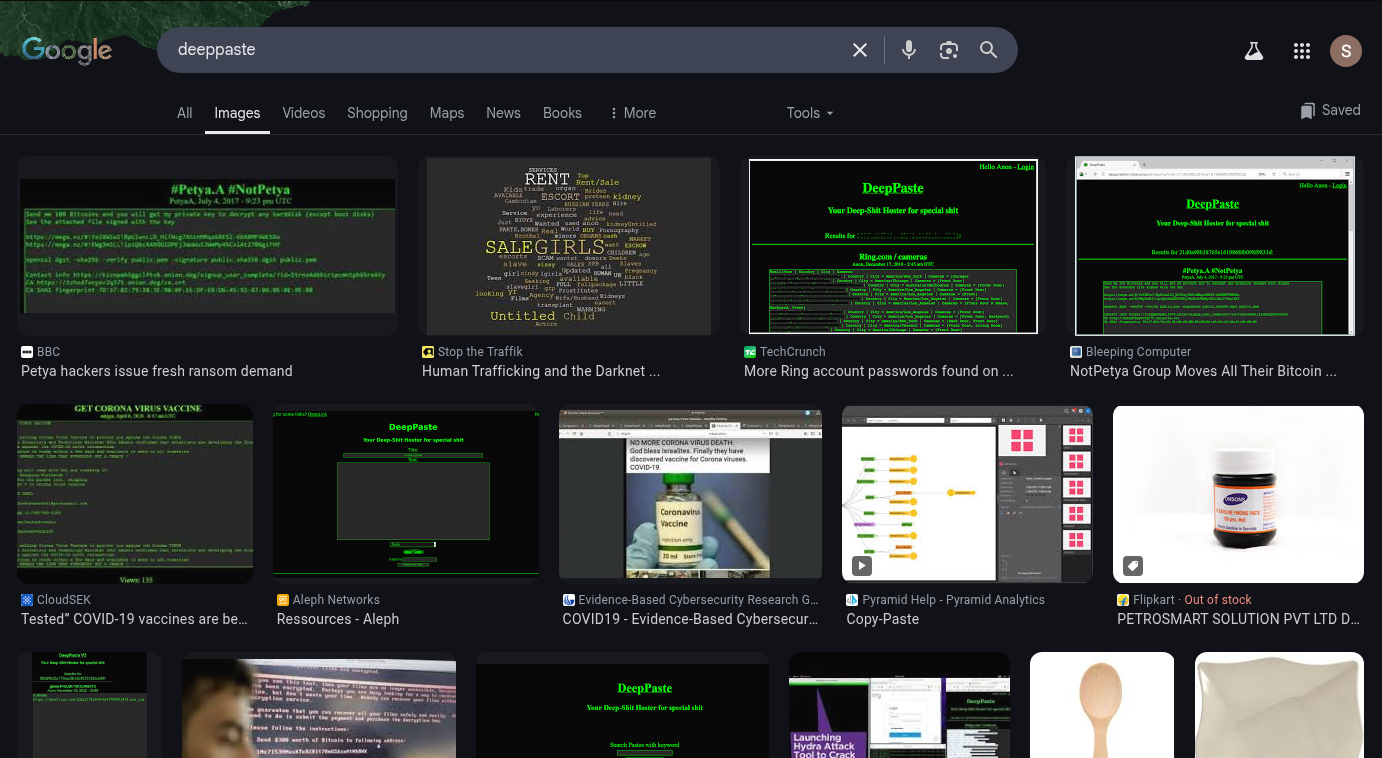Open TechCrunch DeepPaste Ring cameras thumbnail

point(893,246)
